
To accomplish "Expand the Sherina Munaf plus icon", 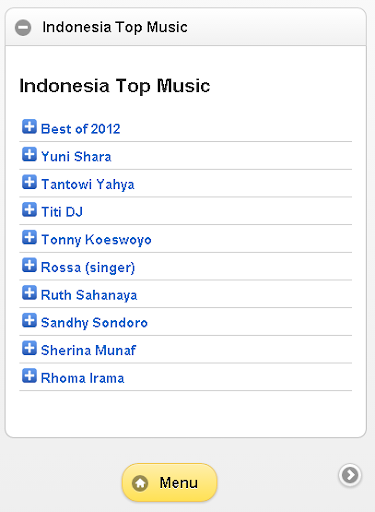I will [29, 348].
